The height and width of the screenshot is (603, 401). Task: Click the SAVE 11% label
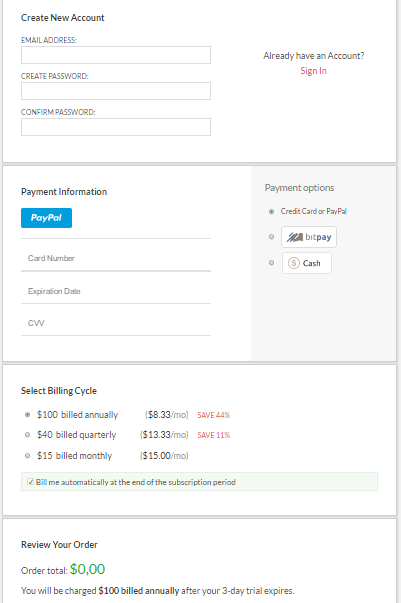point(213,435)
